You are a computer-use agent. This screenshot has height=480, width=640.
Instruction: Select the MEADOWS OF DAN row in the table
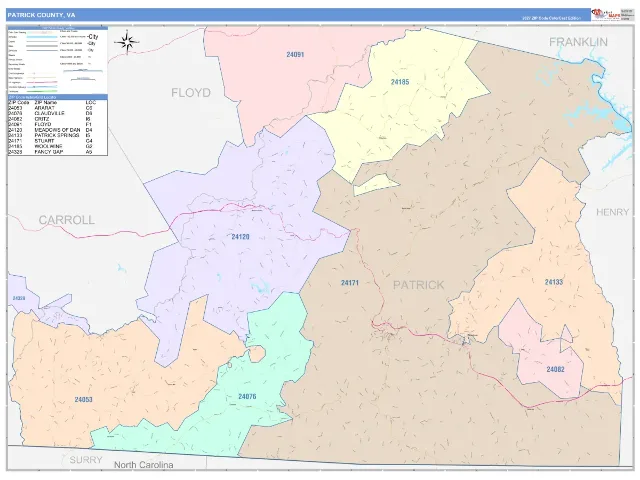[x=58, y=130]
